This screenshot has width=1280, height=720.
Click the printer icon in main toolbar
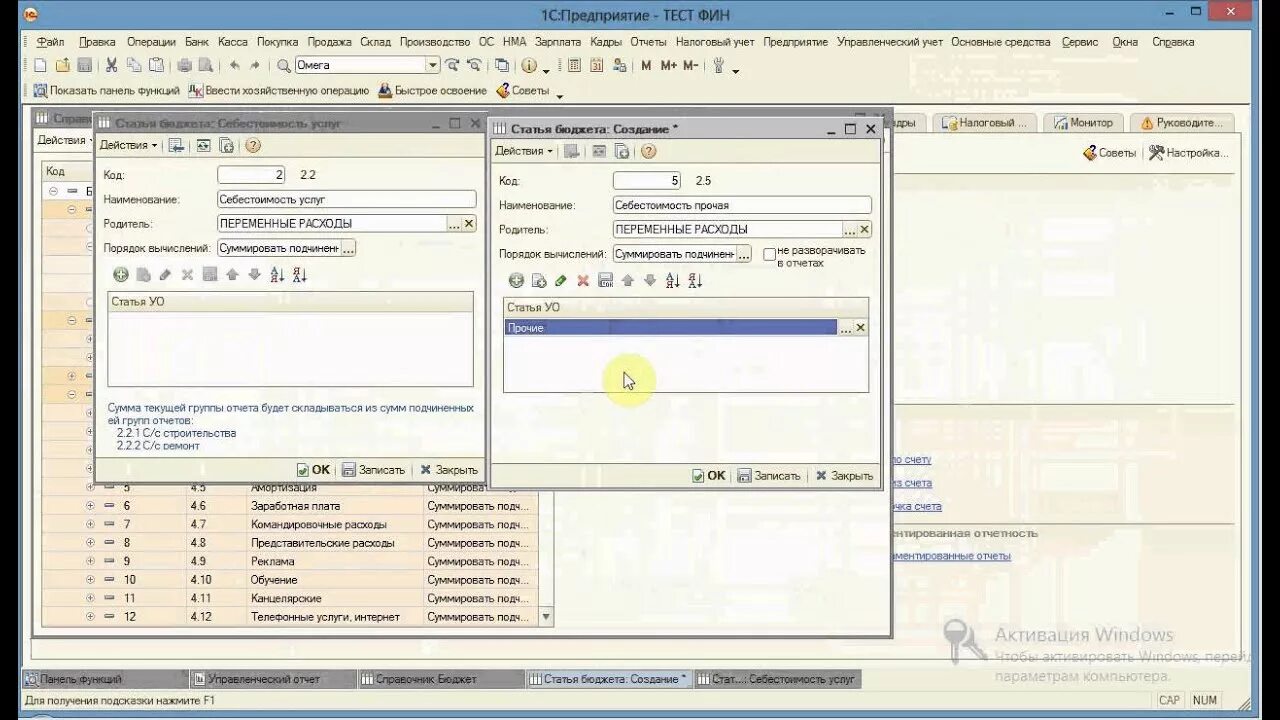[184, 65]
